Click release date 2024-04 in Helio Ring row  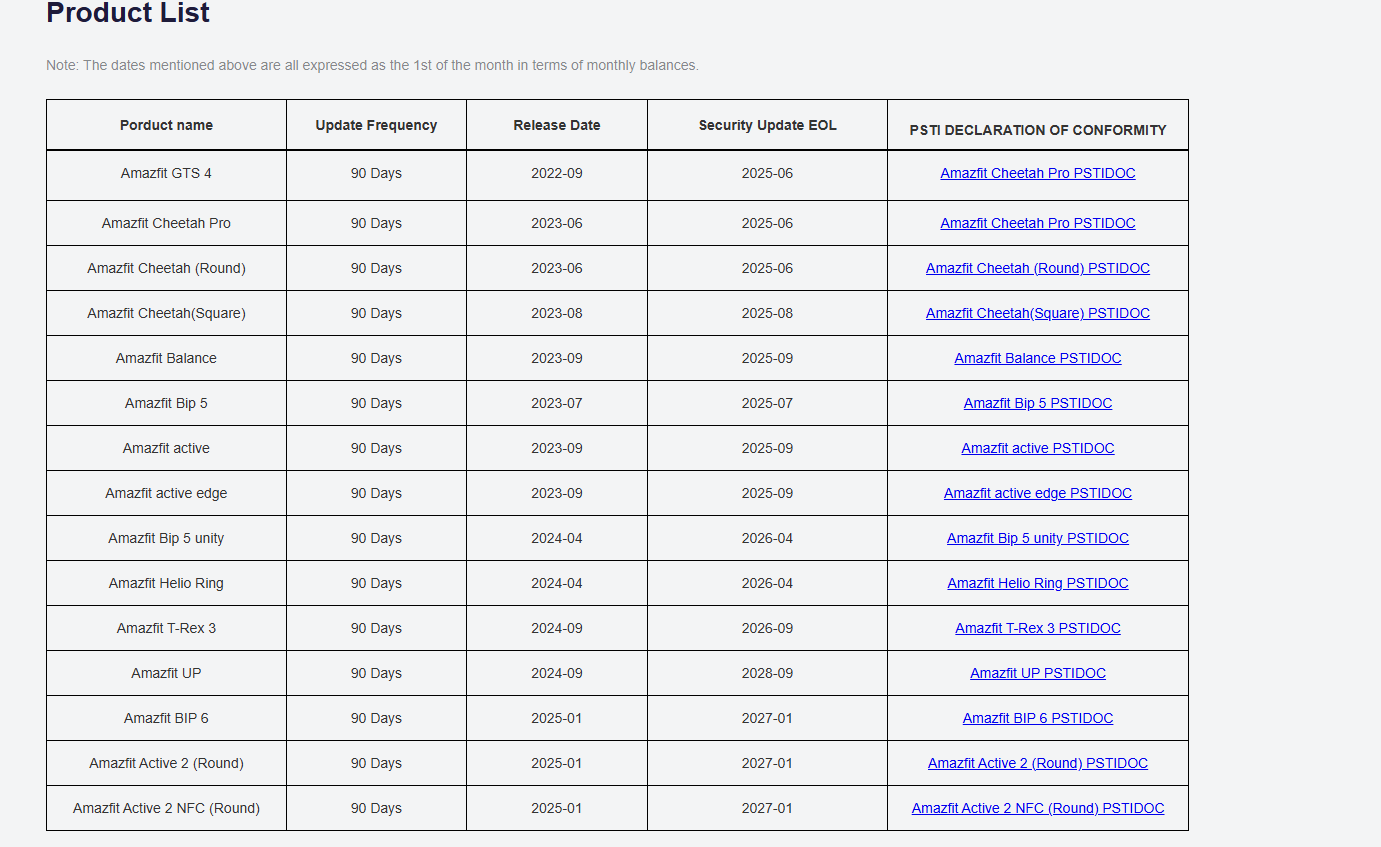tap(557, 583)
